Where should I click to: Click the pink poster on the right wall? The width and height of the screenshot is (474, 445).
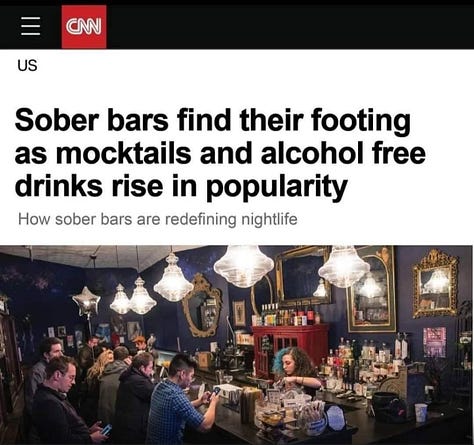tap(434, 342)
